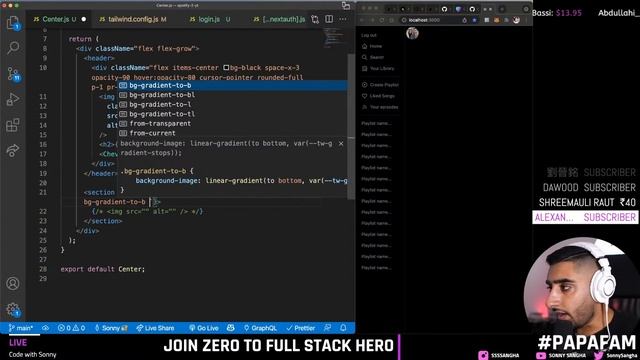The height and width of the screenshot is (360, 640).
Task: Open the editor More Actions ellipsis
Action: click(343, 19)
